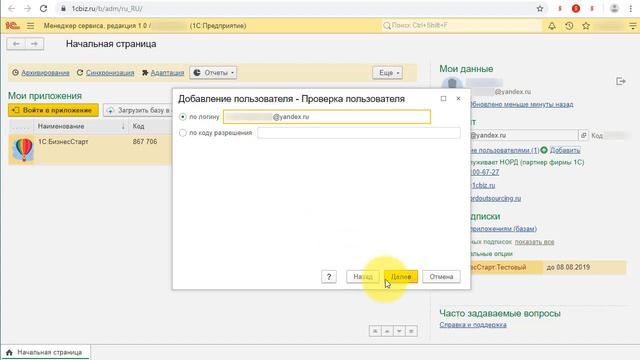
Task: Click the permission code input field
Action: click(x=359, y=133)
